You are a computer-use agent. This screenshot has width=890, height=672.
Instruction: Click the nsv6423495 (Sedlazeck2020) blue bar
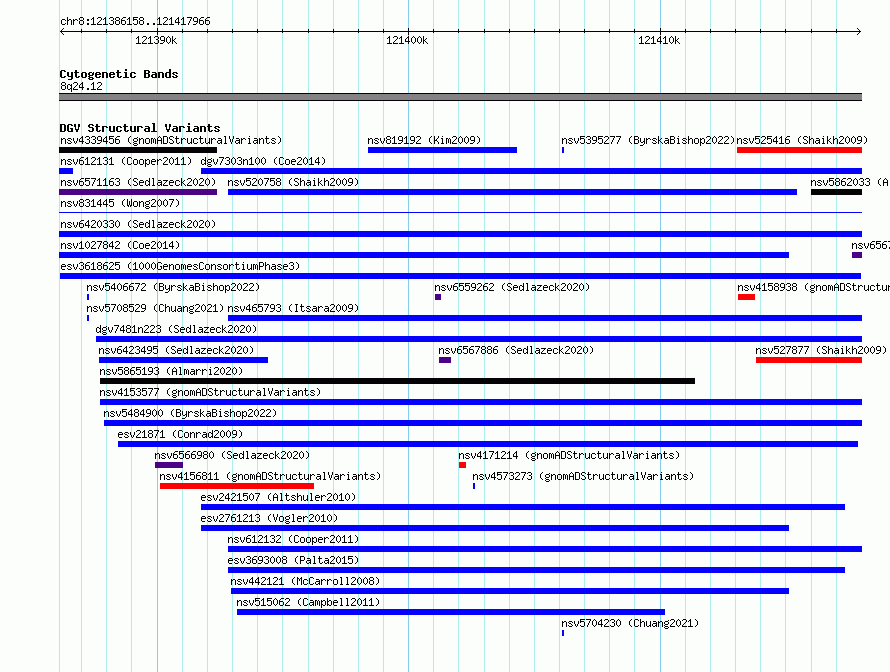[x=183, y=360]
